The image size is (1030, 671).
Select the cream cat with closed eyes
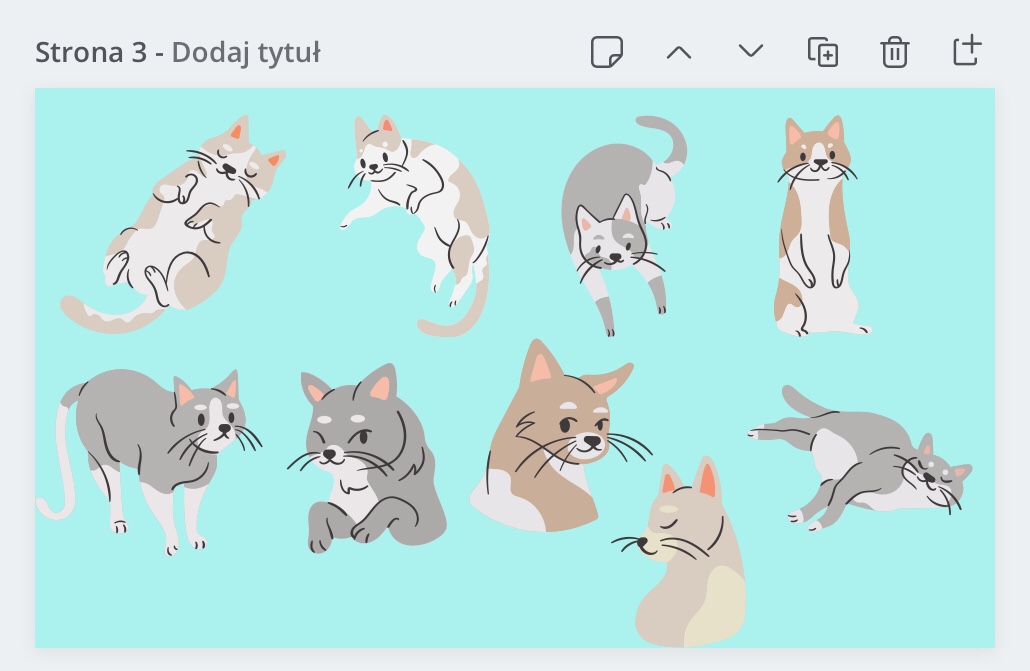(x=690, y=570)
